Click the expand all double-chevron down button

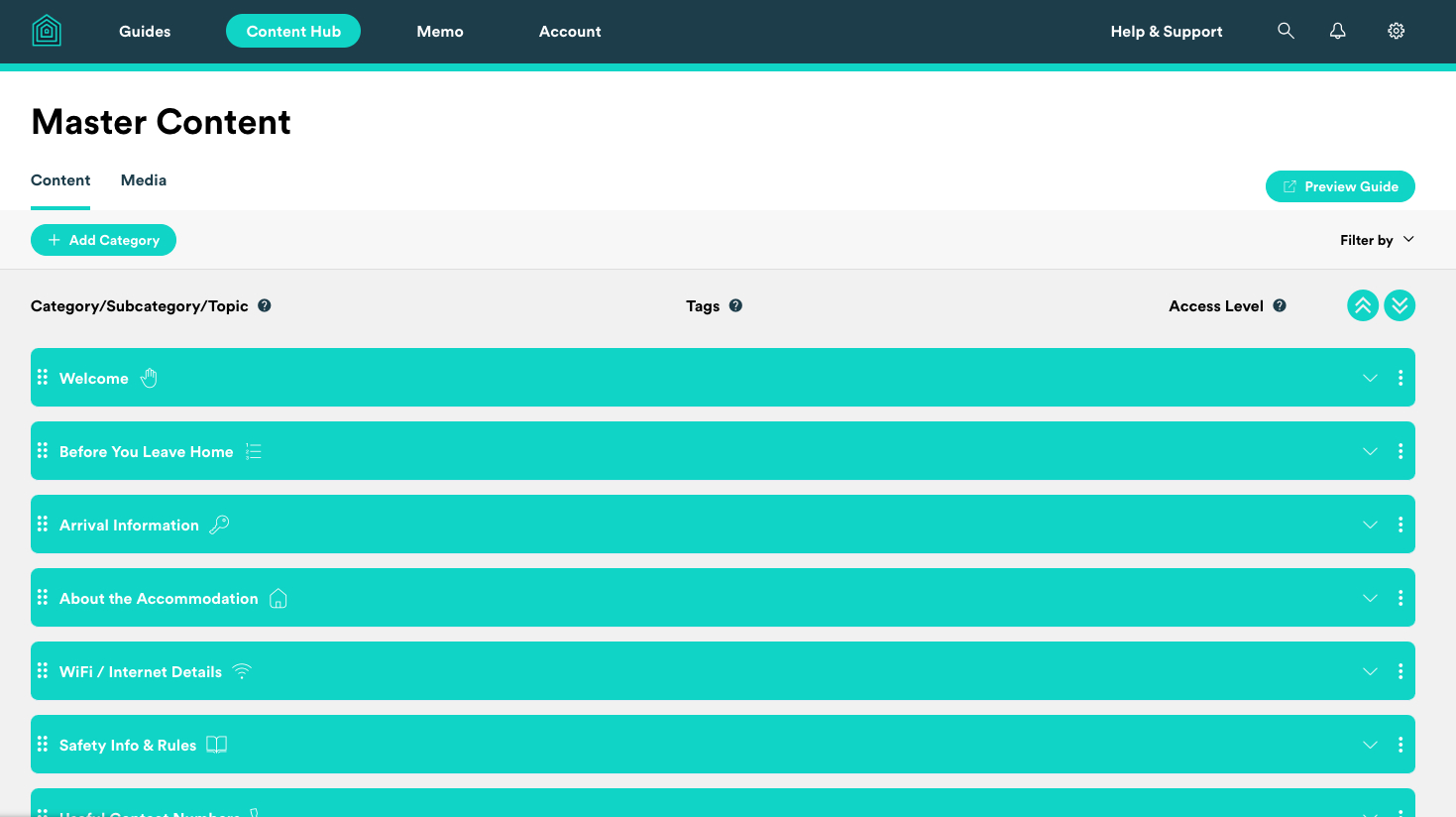(x=1400, y=305)
